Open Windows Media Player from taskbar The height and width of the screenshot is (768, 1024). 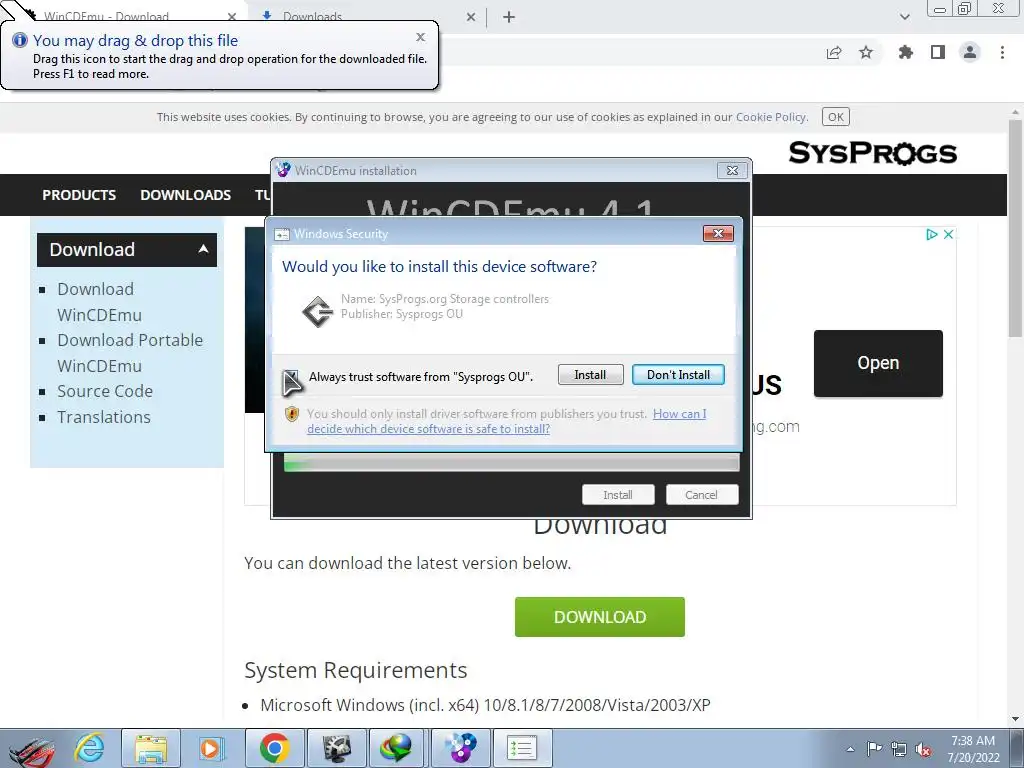pos(211,748)
